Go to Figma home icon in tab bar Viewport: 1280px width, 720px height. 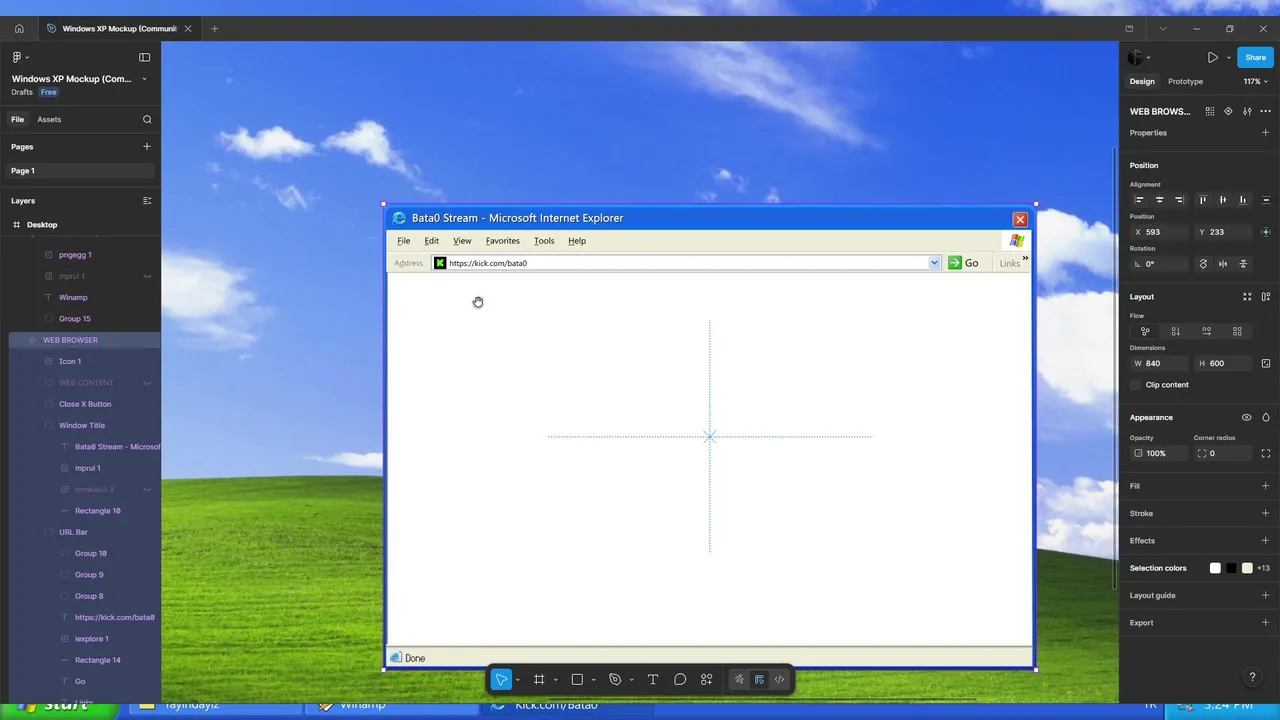tap(19, 28)
